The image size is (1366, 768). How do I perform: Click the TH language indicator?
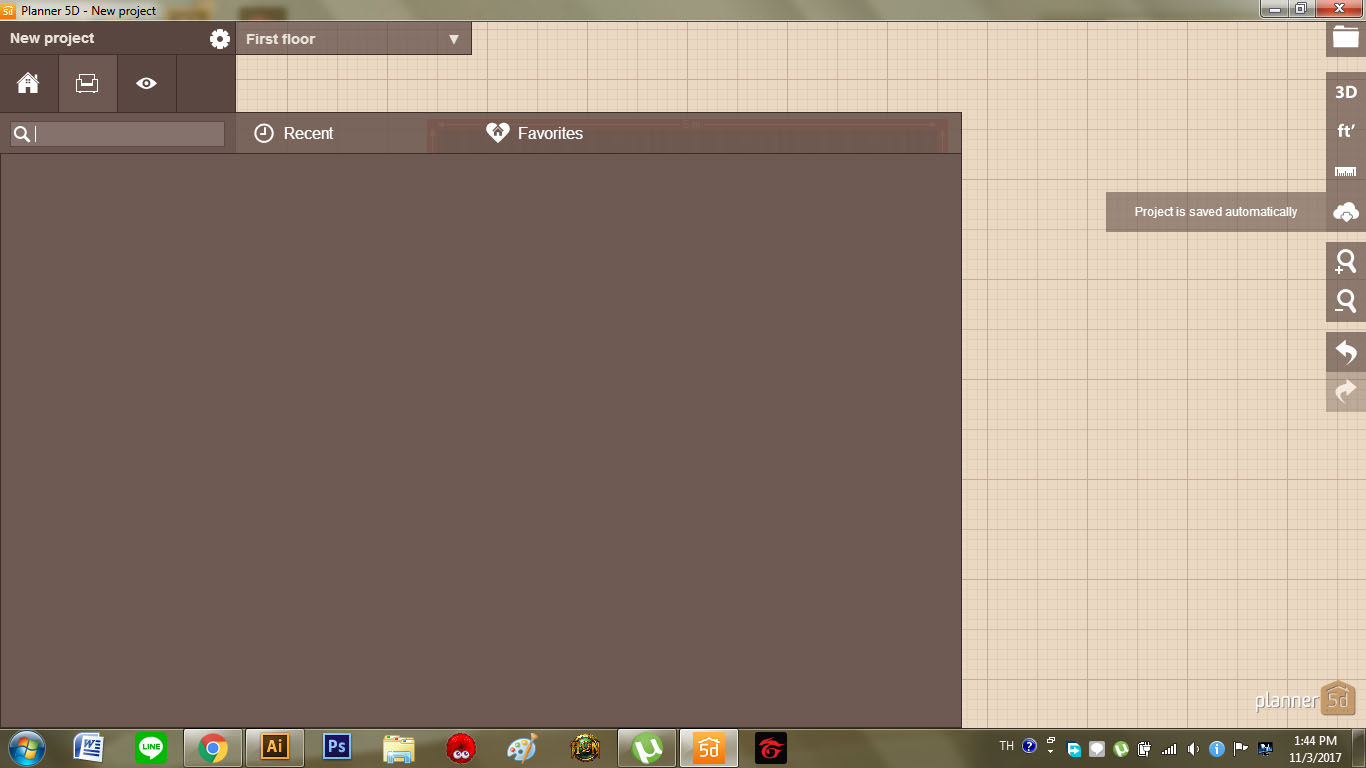(1006, 746)
